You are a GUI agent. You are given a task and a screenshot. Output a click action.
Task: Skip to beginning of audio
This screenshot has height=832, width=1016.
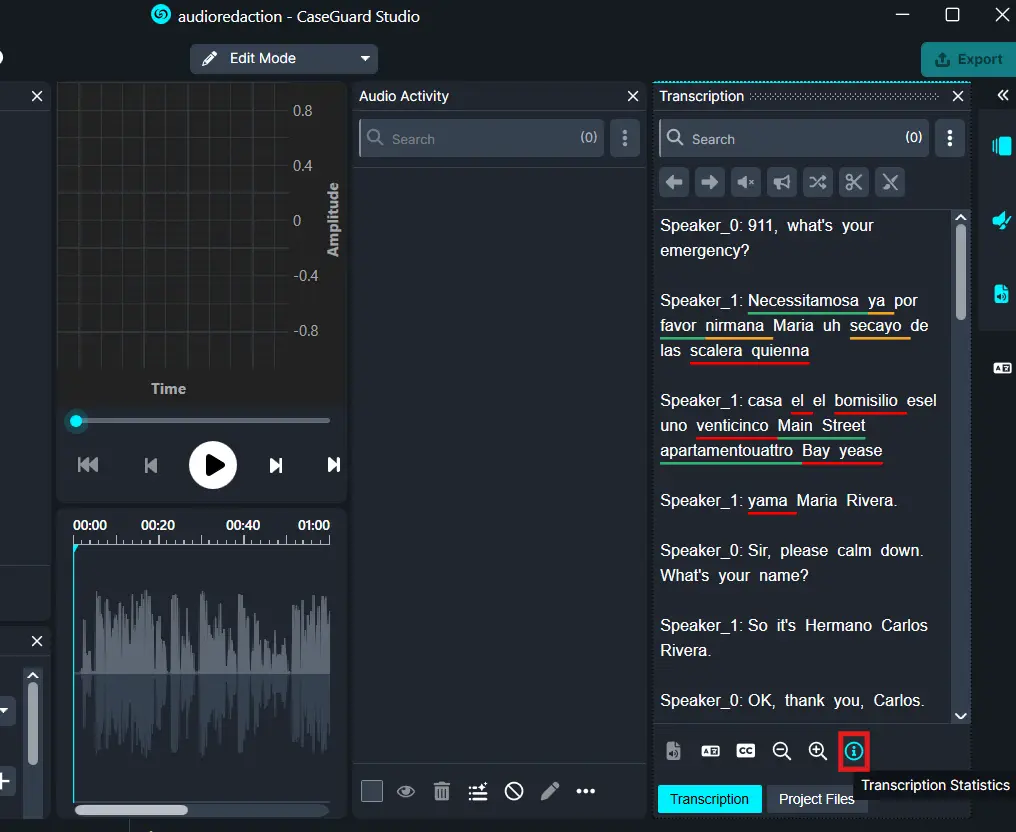point(88,465)
